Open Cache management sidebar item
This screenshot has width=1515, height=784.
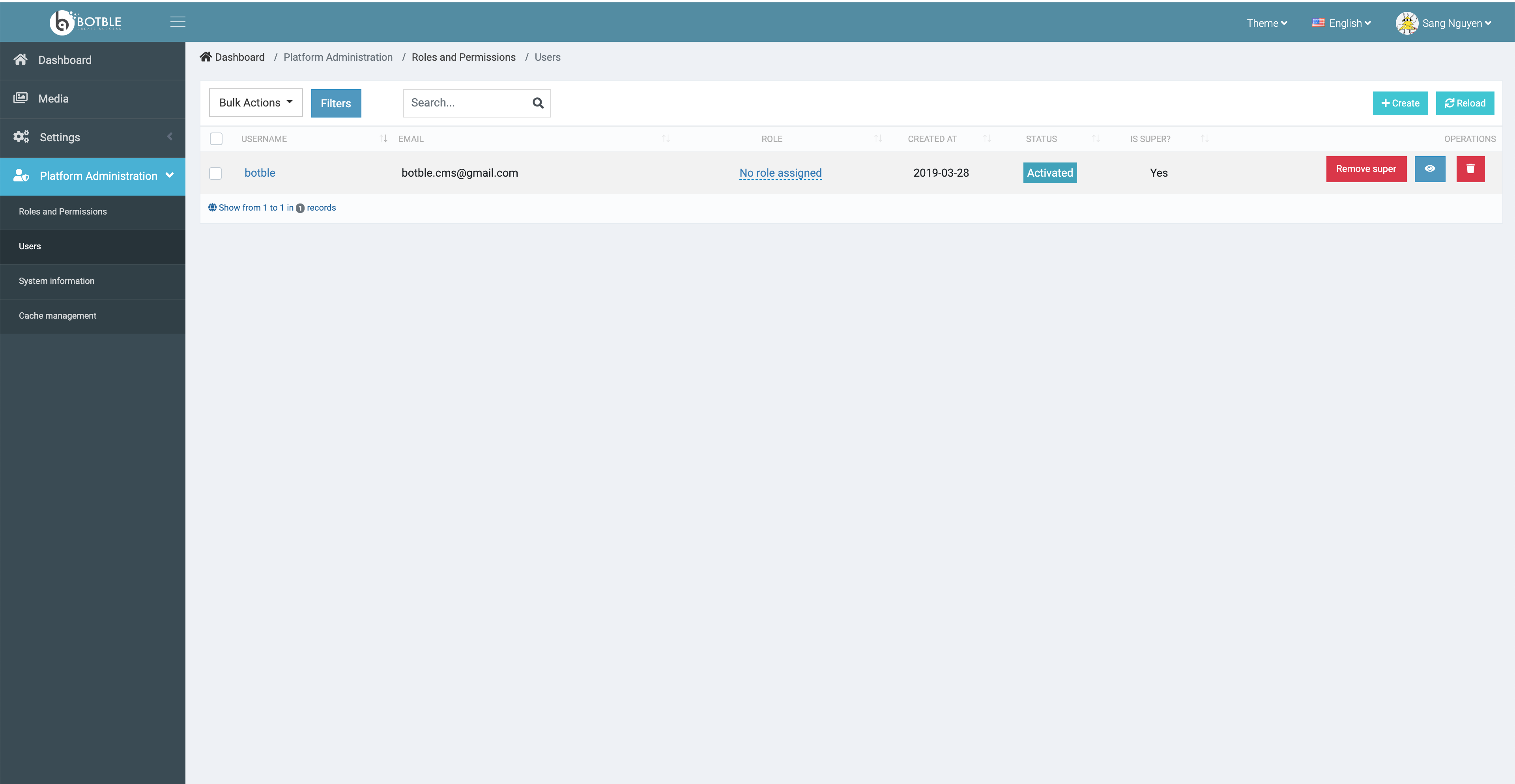[93, 315]
